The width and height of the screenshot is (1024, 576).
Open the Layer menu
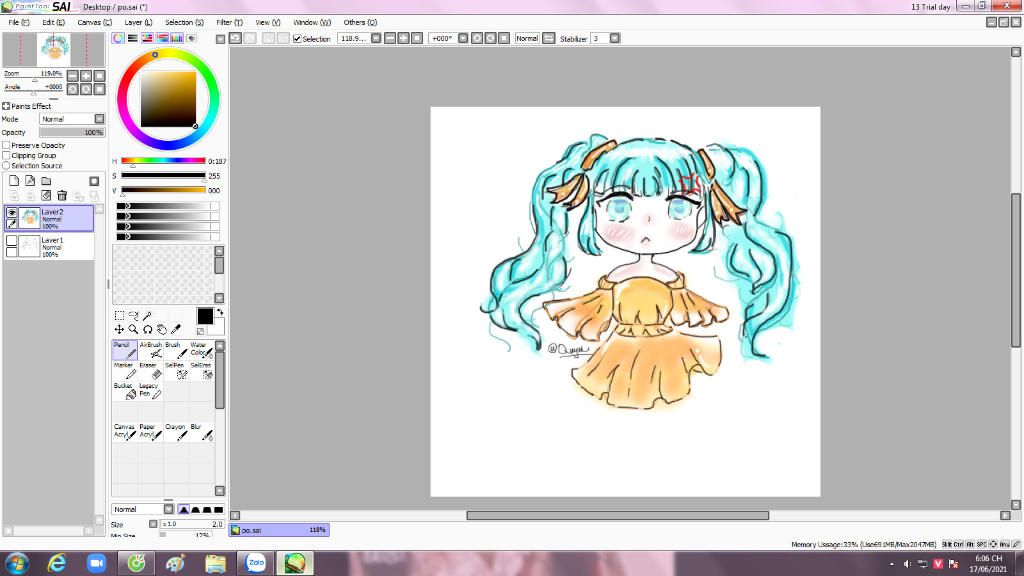tap(138, 22)
